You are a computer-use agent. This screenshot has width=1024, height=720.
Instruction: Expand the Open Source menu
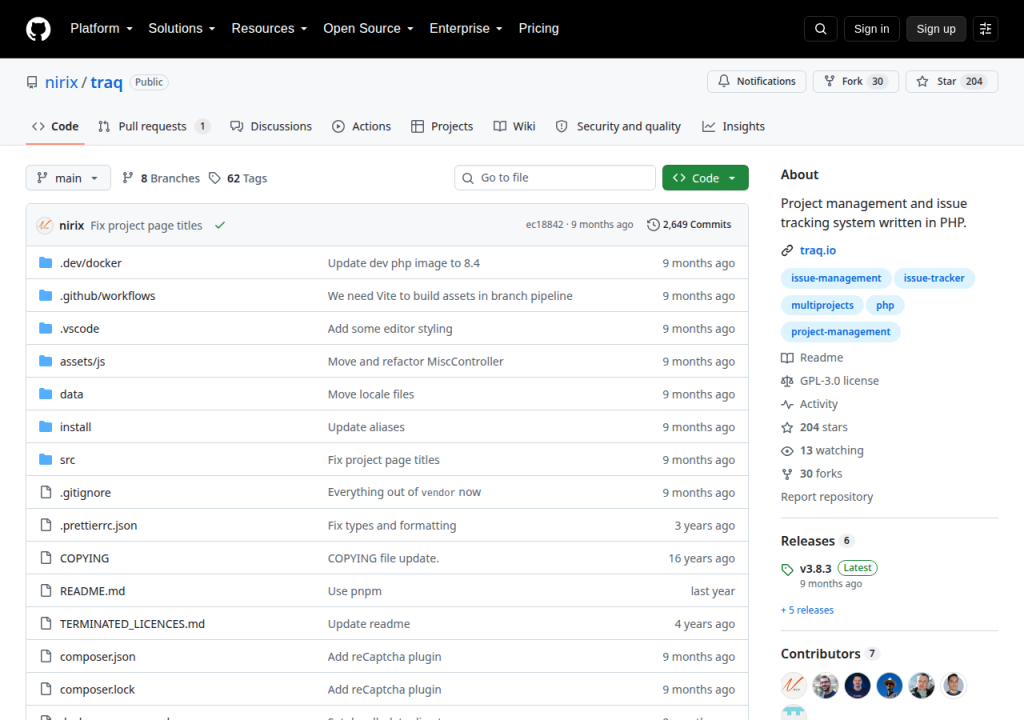[368, 29]
